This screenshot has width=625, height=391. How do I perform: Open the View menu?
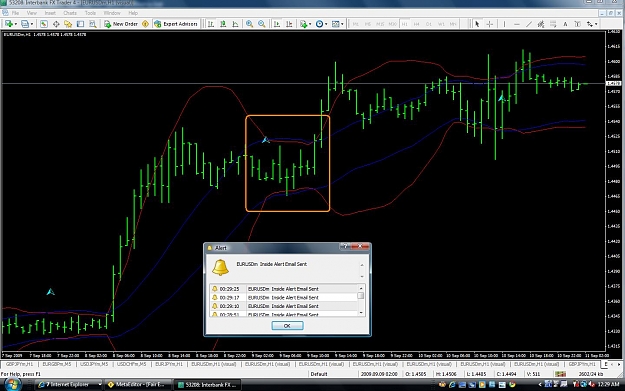click(x=31, y=13)
